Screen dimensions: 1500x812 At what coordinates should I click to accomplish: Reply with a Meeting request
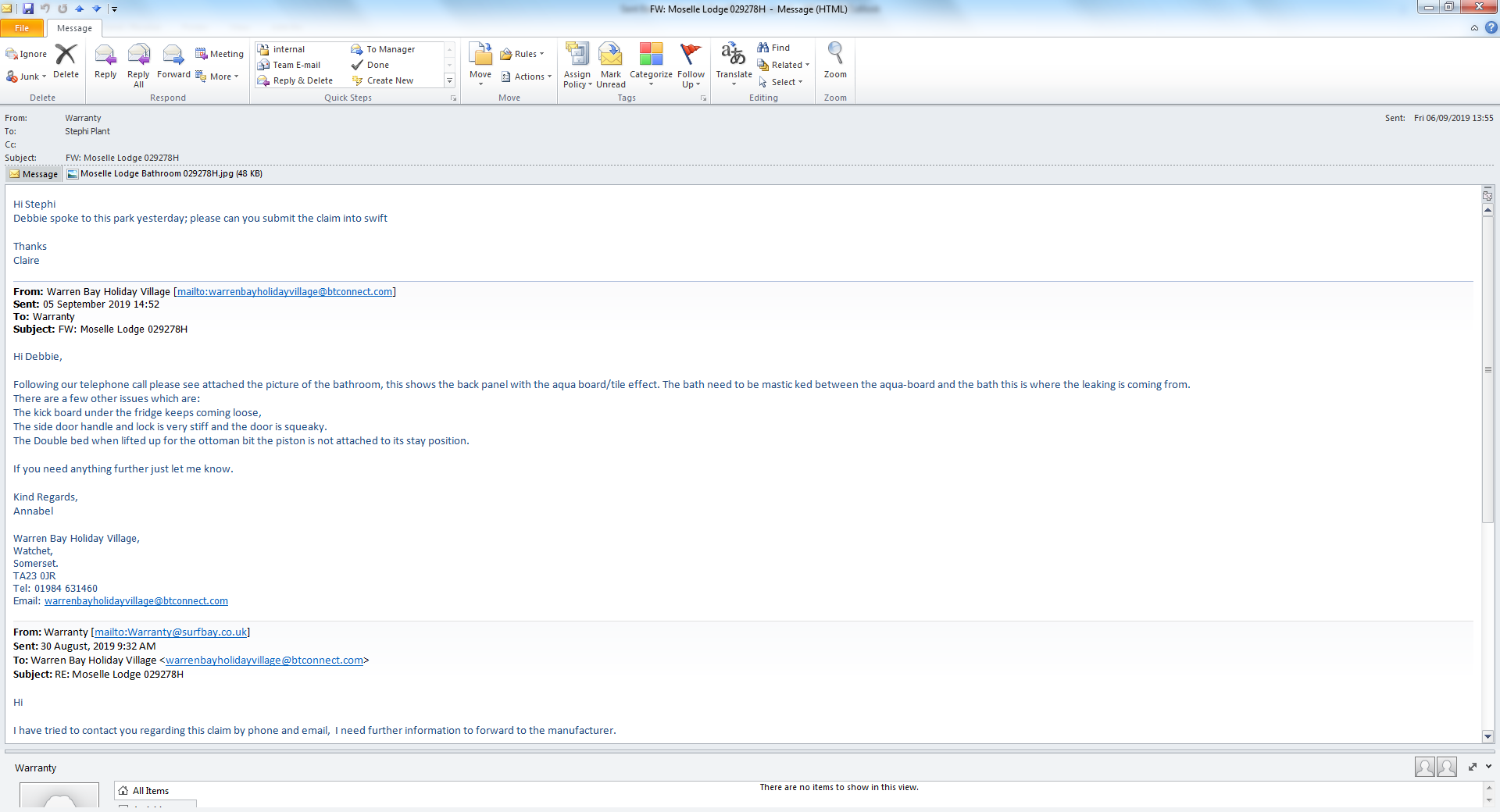tap(220, 54)
